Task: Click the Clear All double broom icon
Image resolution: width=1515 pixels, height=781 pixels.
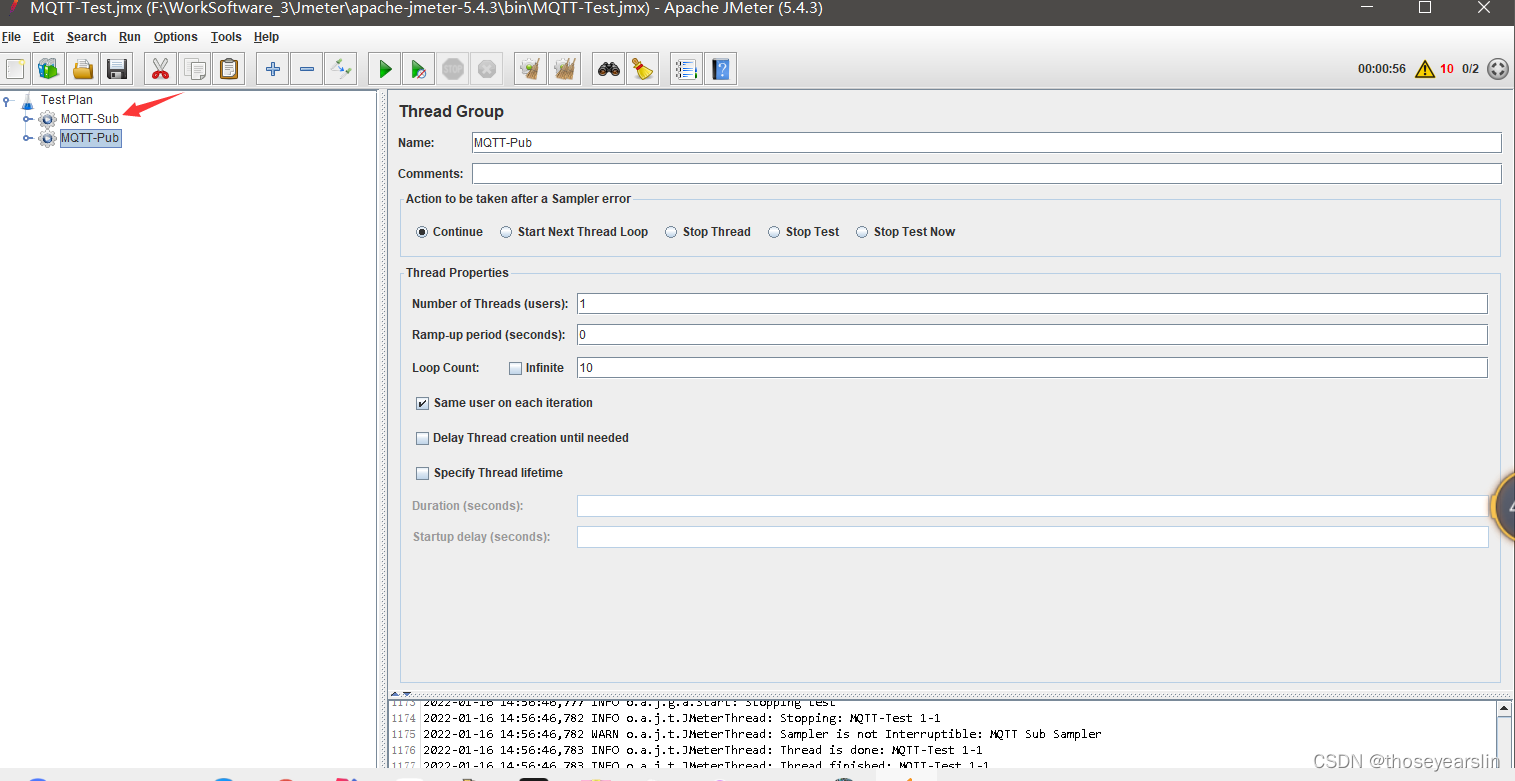Action: point(565,69)
